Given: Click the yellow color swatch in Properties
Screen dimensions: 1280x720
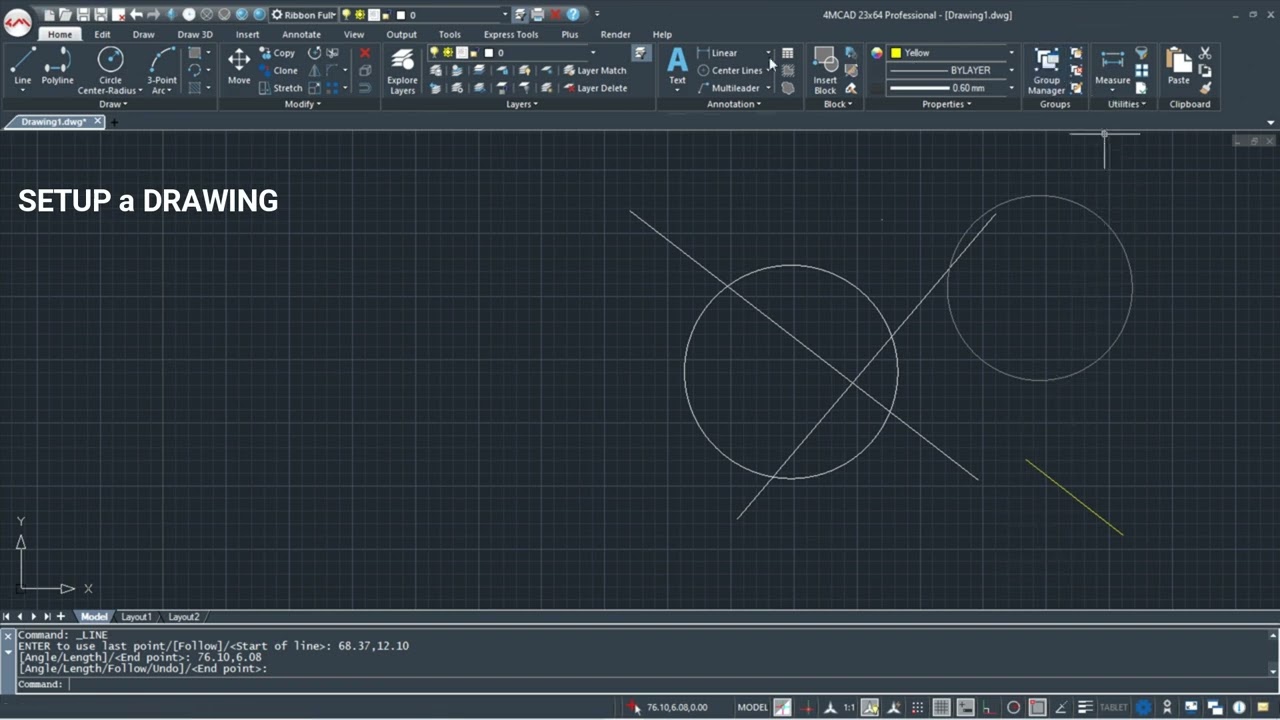Looking at the screenshot, I should click(x=896, y=53).
